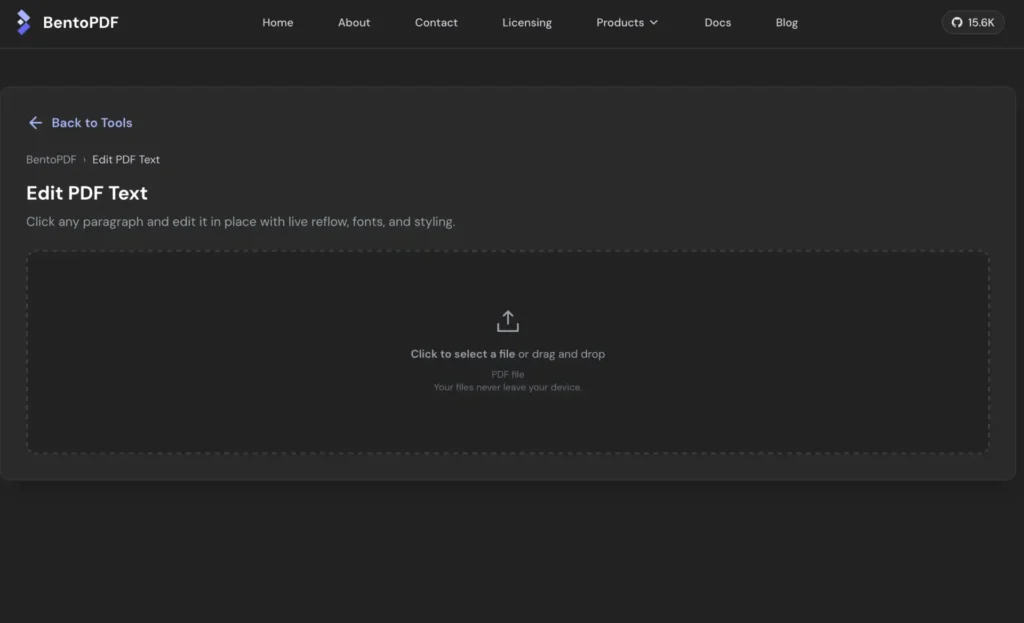Open the About page
This screenshot has height=623, width=1024.
pos(354,22)
